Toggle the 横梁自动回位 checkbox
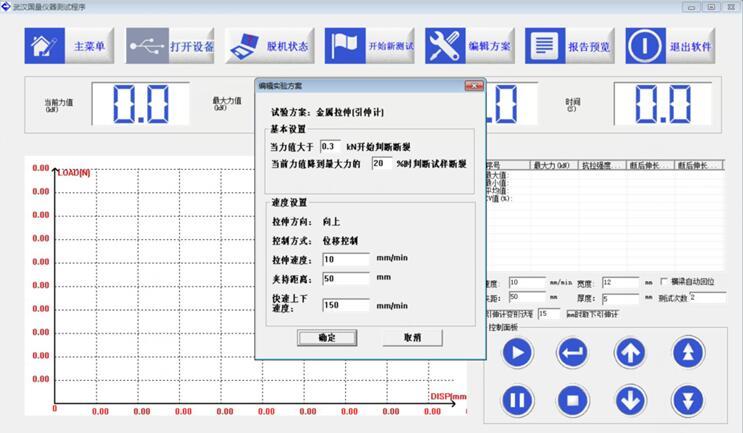 [664, 281]
